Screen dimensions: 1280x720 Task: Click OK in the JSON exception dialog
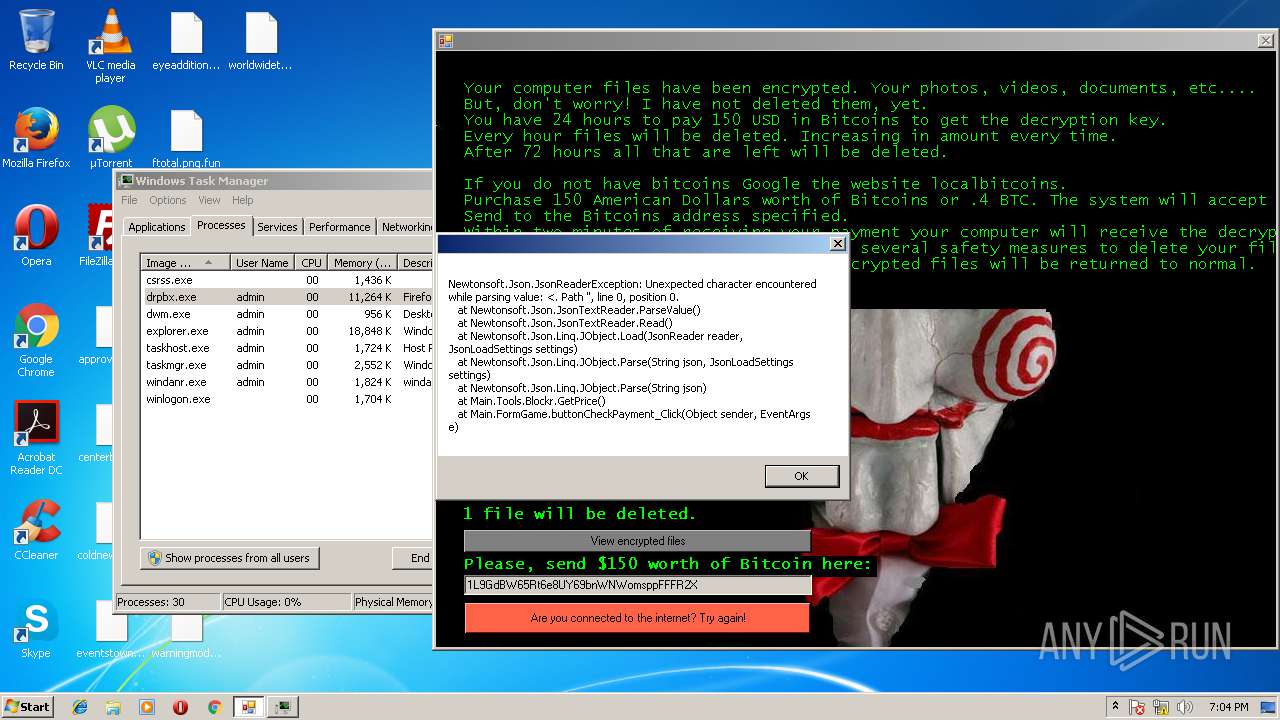(x=801, y=476)
